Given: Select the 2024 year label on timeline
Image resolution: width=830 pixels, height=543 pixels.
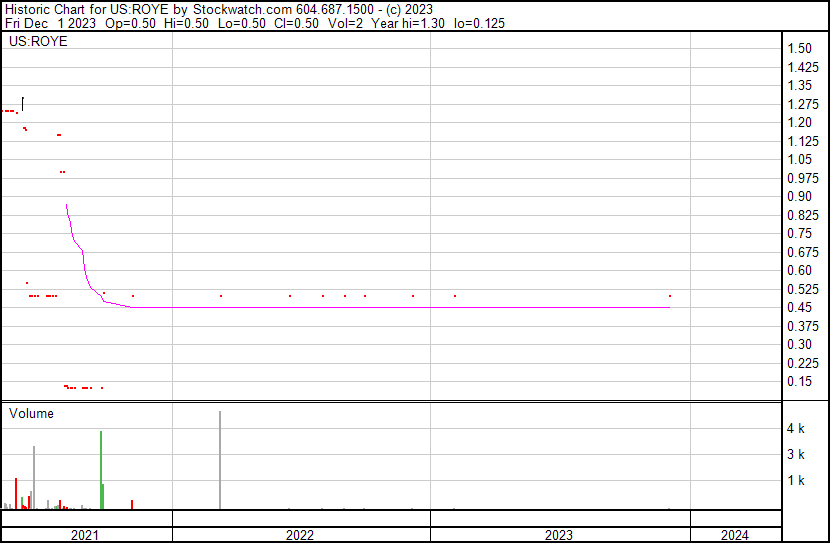Looking at the screenshot, I should coord(733,535).
